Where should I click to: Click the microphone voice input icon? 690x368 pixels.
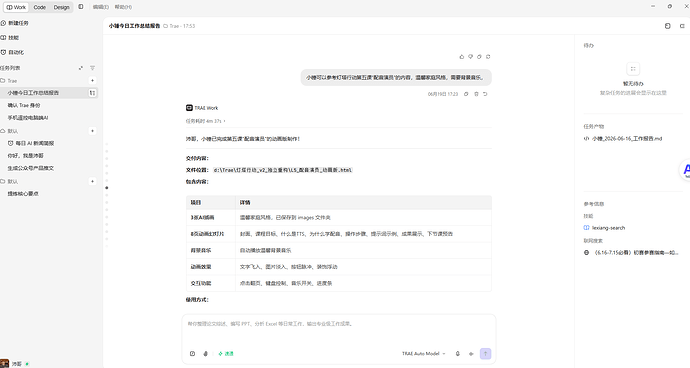pyautogui.click(x=458, y=354)
